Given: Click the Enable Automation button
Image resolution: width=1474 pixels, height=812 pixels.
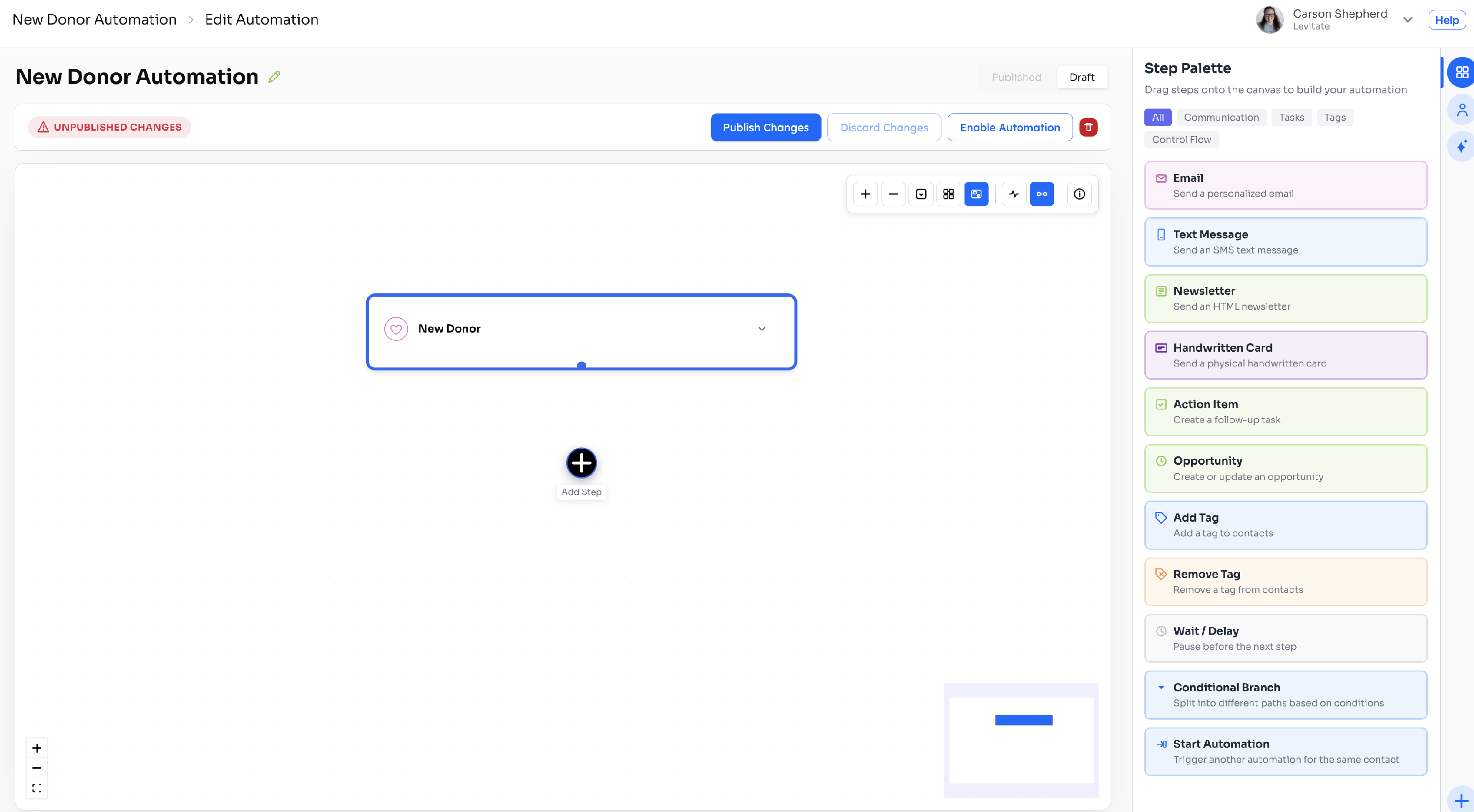Looking at the screenshot, I should (1009, 127).
